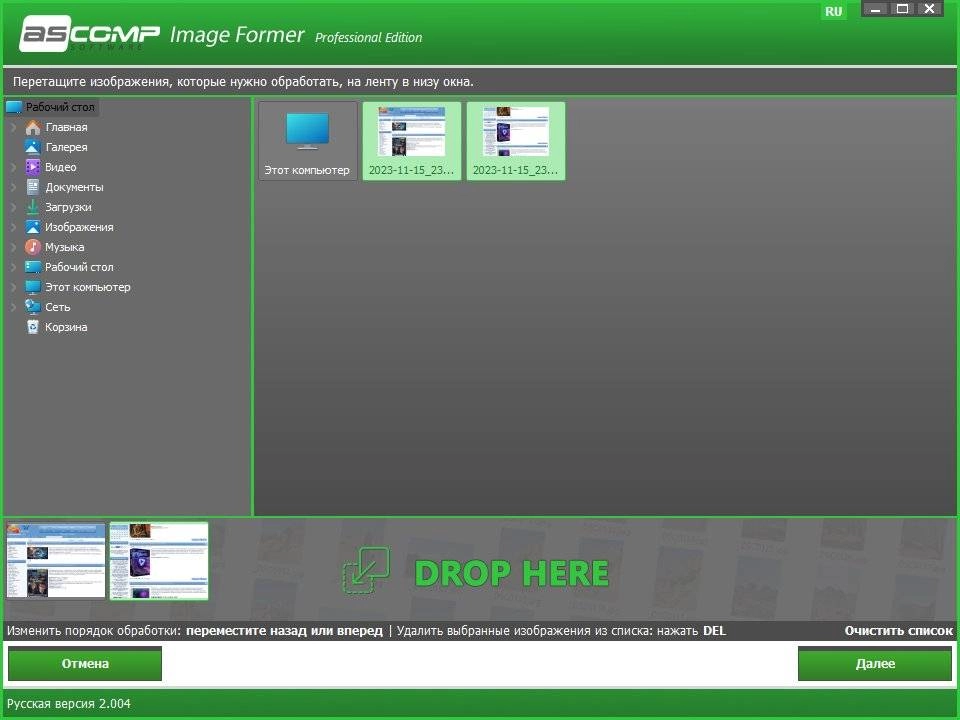Select the Главная tree label
The height and width of the screenshot is (720, 960).
pos(66,127)
